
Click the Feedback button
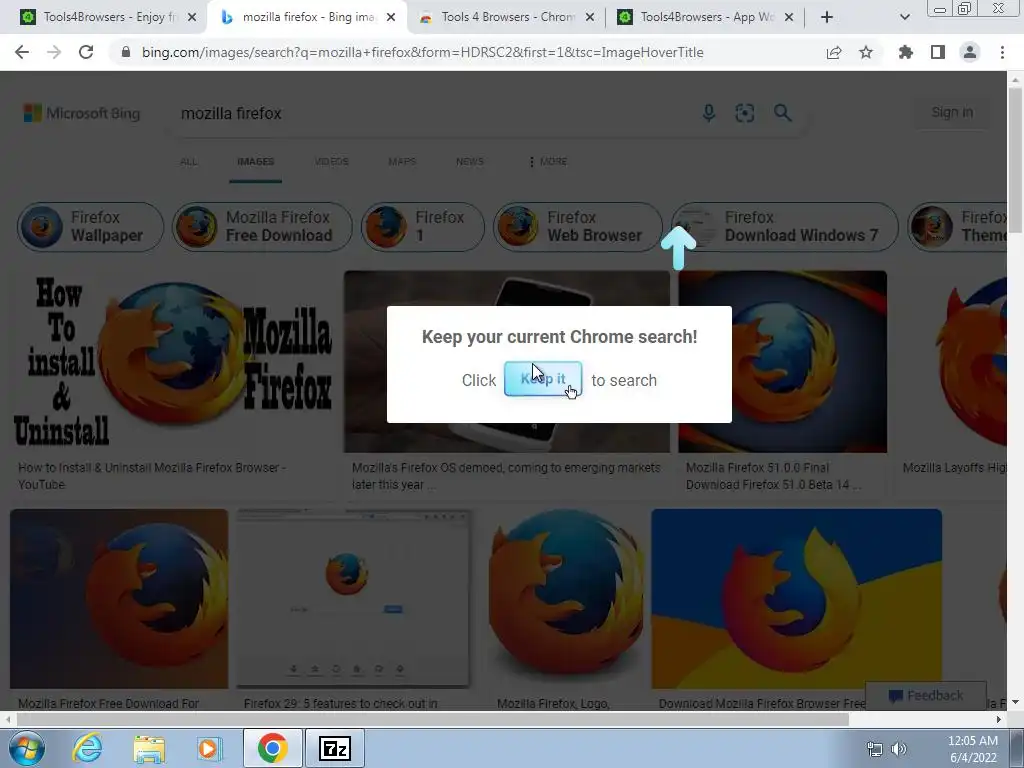point(926,696)
